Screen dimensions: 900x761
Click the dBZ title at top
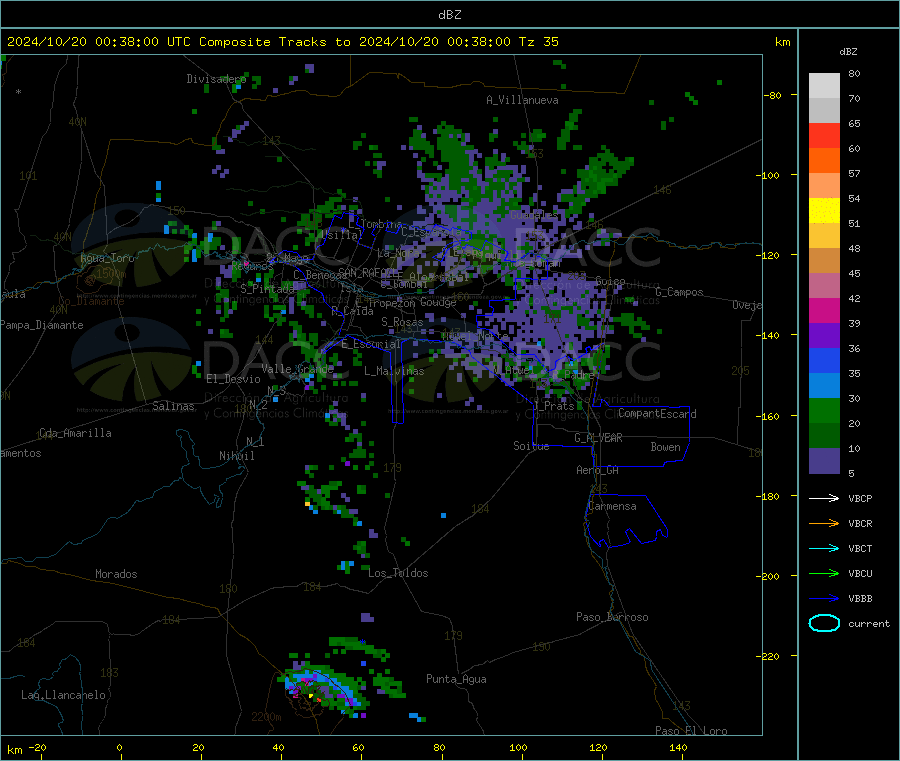449,15
